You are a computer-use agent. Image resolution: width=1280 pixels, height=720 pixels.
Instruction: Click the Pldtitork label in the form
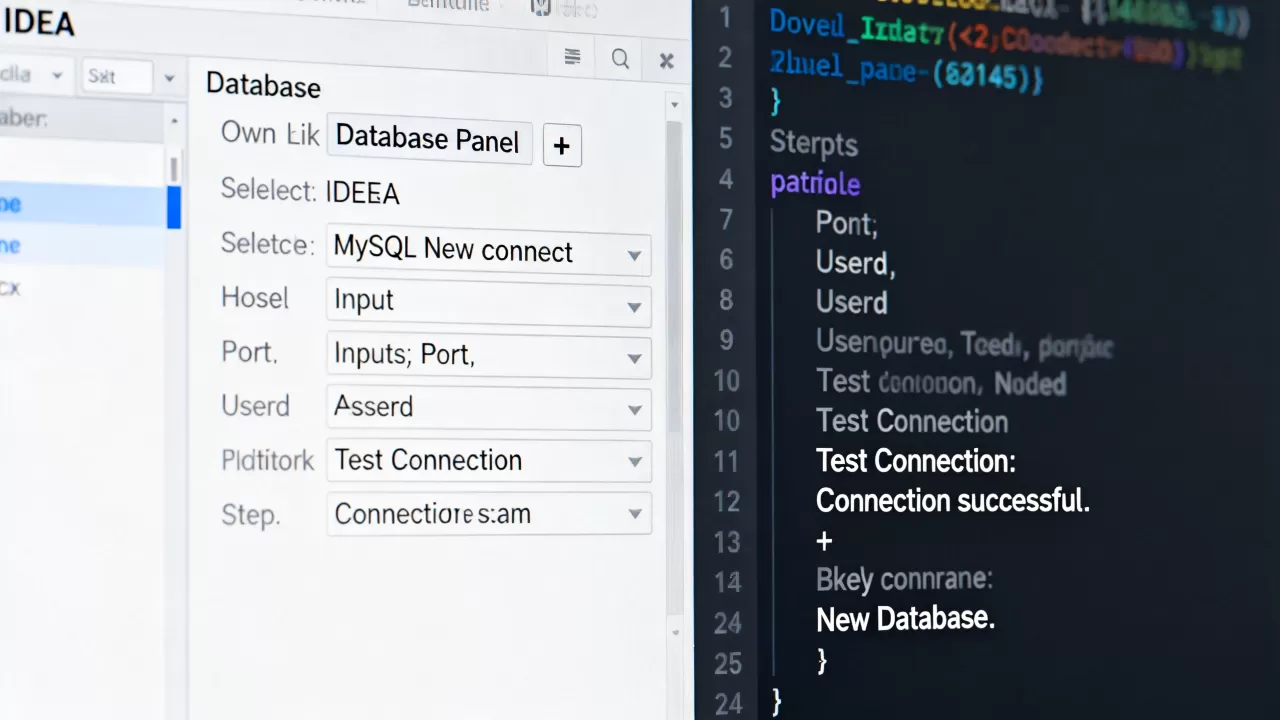[x=268, y=461]
